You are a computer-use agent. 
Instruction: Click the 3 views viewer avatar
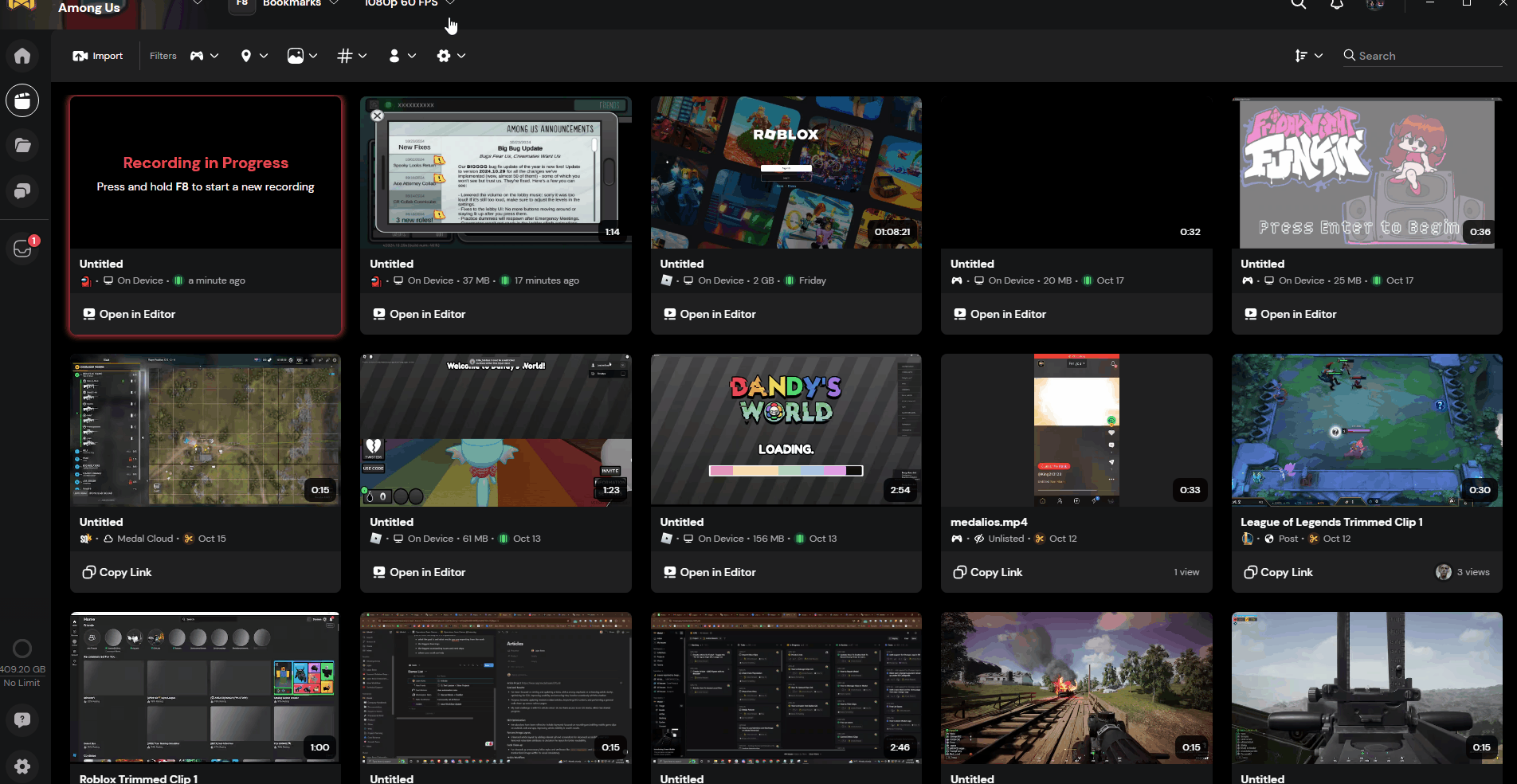(x=1443, y=572)
